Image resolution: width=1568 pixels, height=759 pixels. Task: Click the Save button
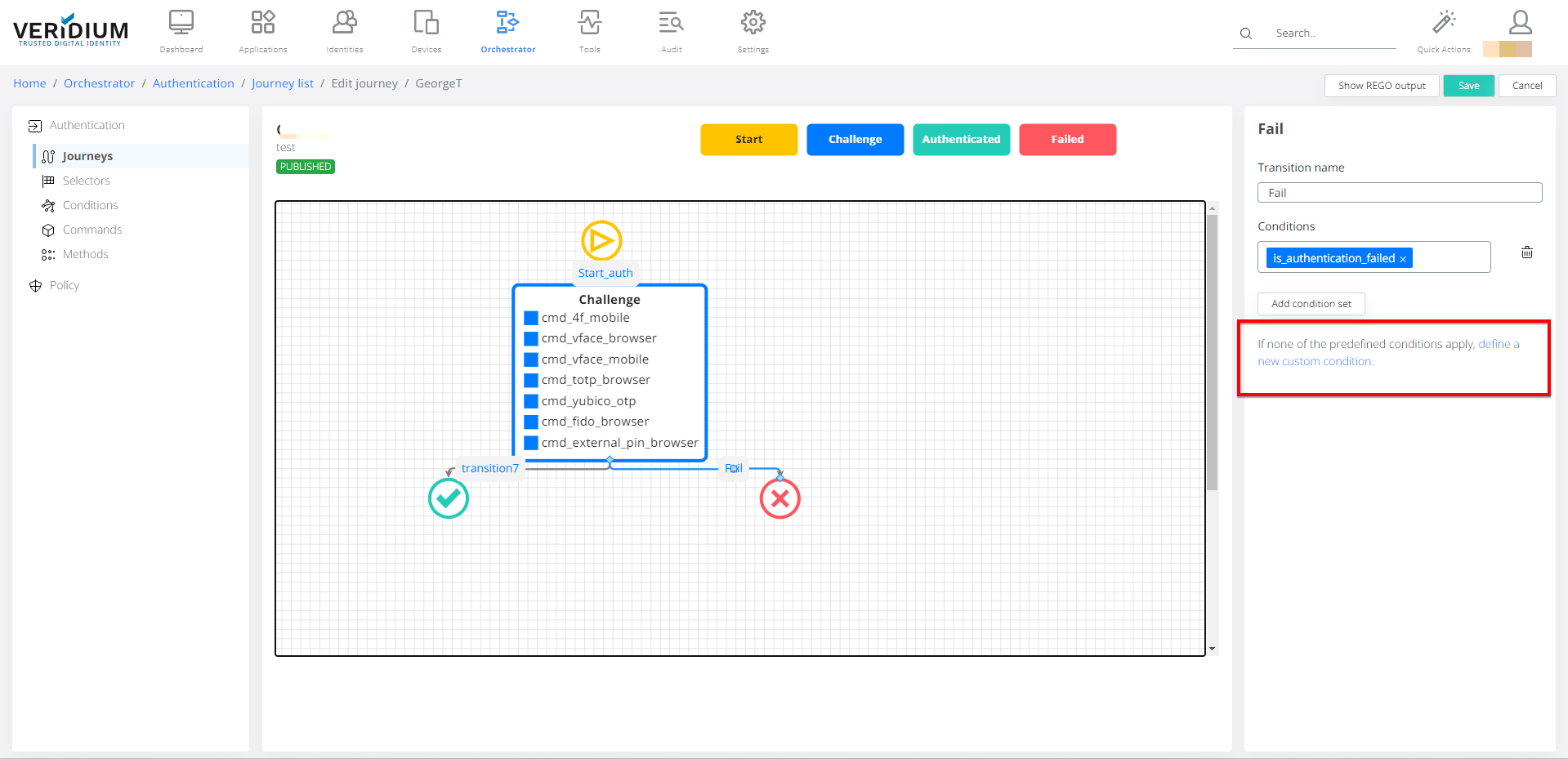(1468, 86)
